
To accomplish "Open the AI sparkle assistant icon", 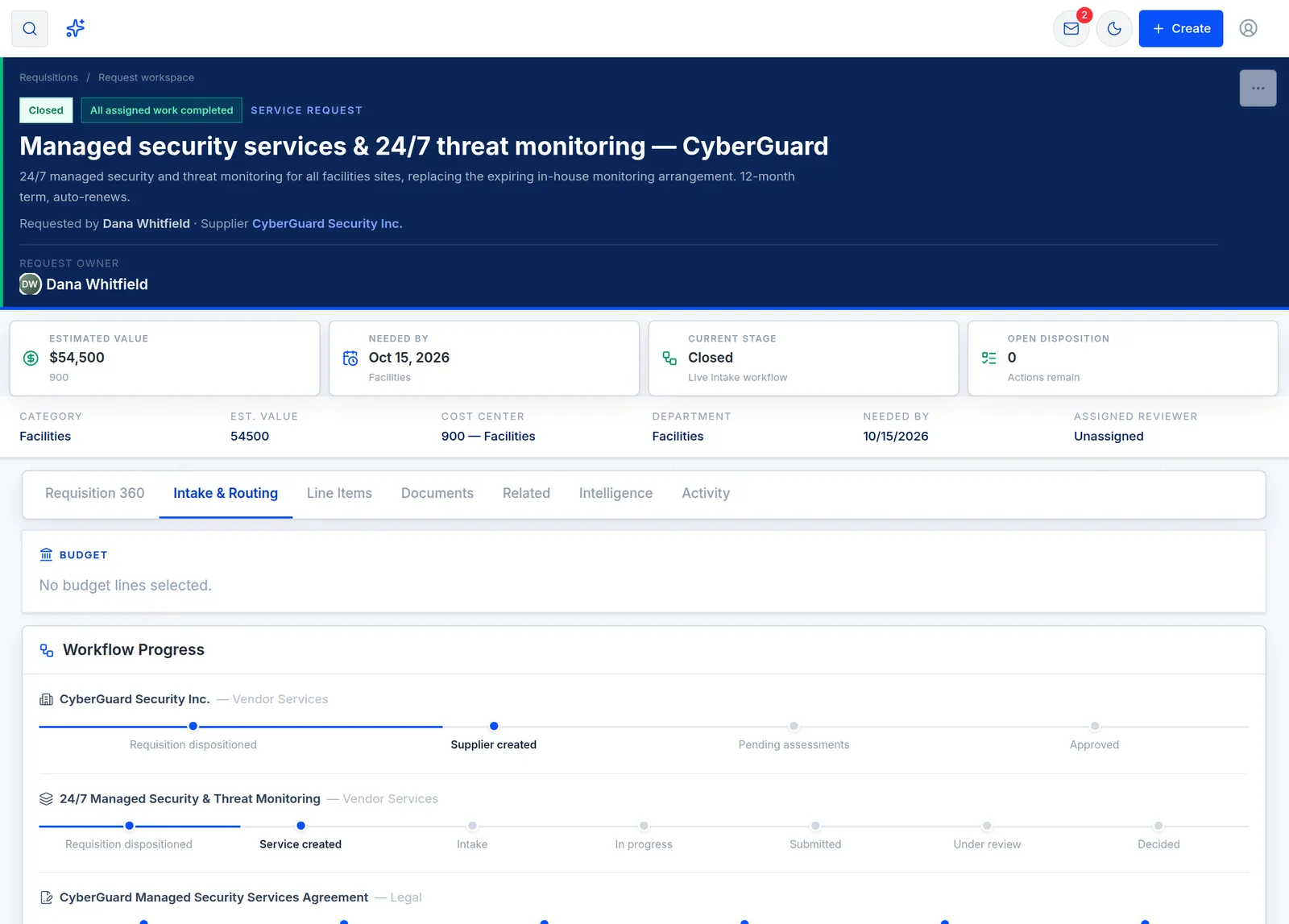I will [x=75, y=29].
